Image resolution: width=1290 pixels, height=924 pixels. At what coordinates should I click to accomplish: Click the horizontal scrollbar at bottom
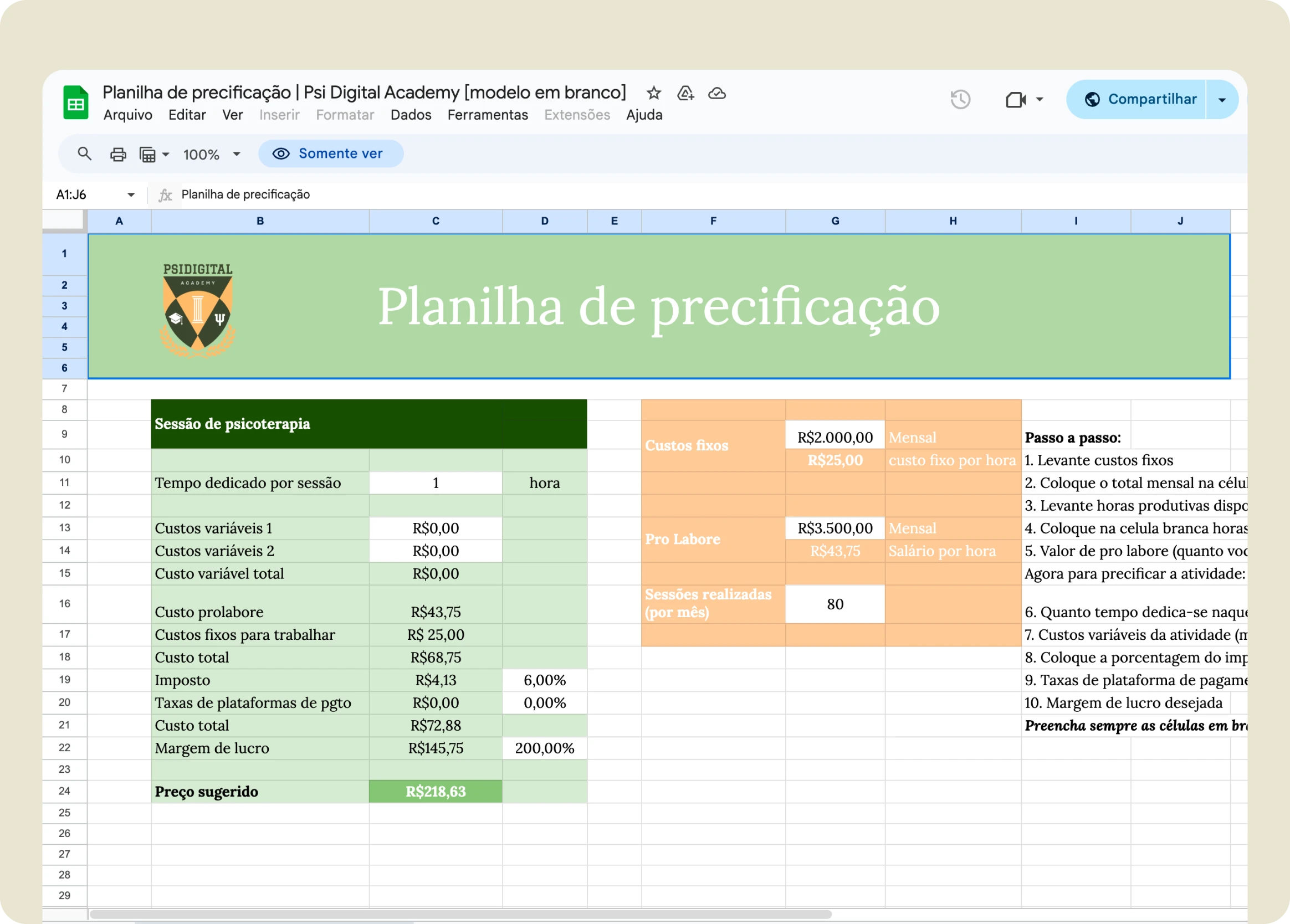[460, 915]
